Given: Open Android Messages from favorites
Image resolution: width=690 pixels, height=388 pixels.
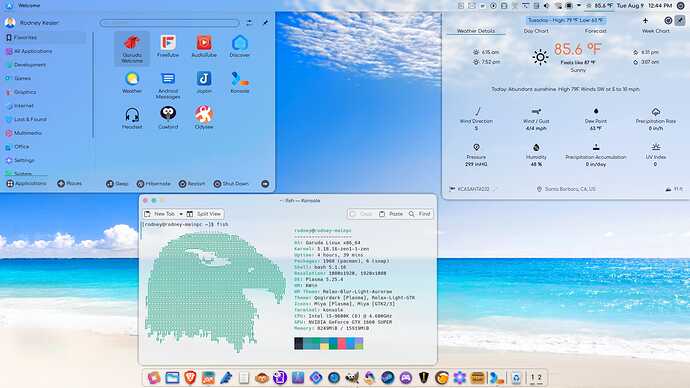Looking at the screenshot, I should [x=168, y=85].
